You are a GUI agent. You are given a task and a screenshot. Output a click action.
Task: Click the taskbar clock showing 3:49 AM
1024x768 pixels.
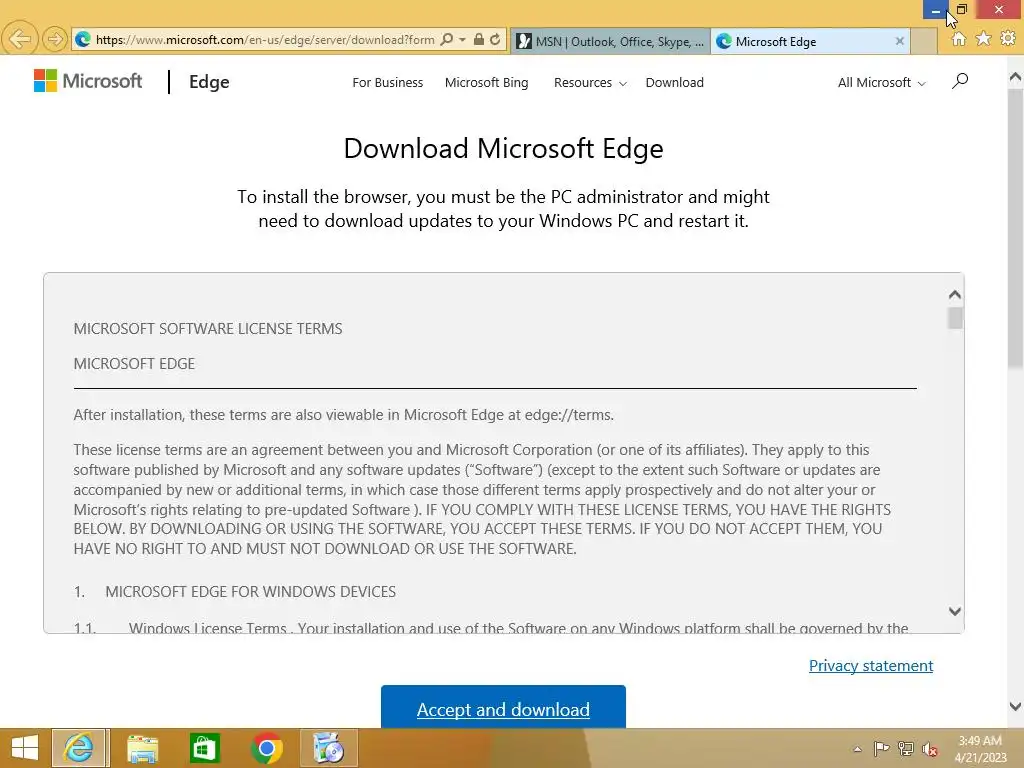pyautogui.click(x=980, y=748)
